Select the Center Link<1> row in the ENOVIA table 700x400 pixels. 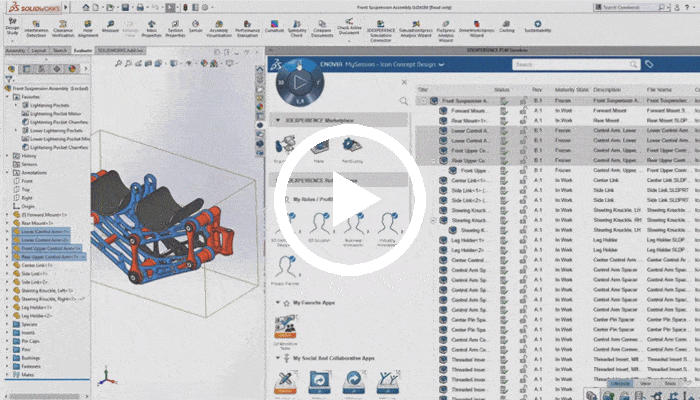click(x=558, y=180)
